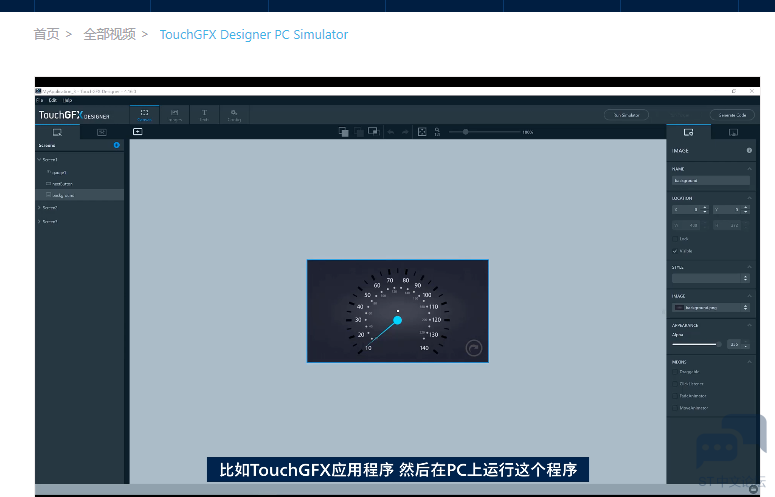Click the Run Simulator button
Viewport: 775px width, 497px height.
pos(626,115)
